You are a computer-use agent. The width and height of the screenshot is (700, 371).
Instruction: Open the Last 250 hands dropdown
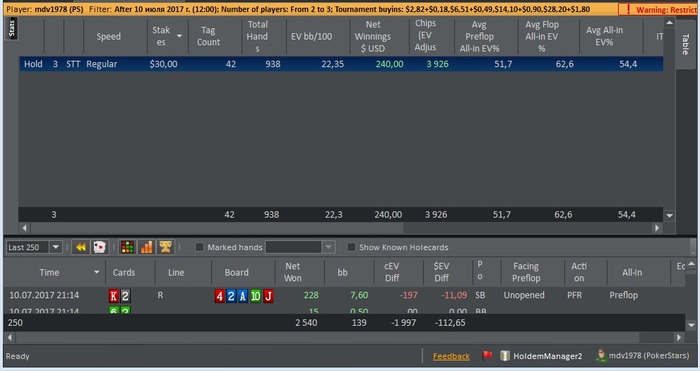[x=56, y=247]
